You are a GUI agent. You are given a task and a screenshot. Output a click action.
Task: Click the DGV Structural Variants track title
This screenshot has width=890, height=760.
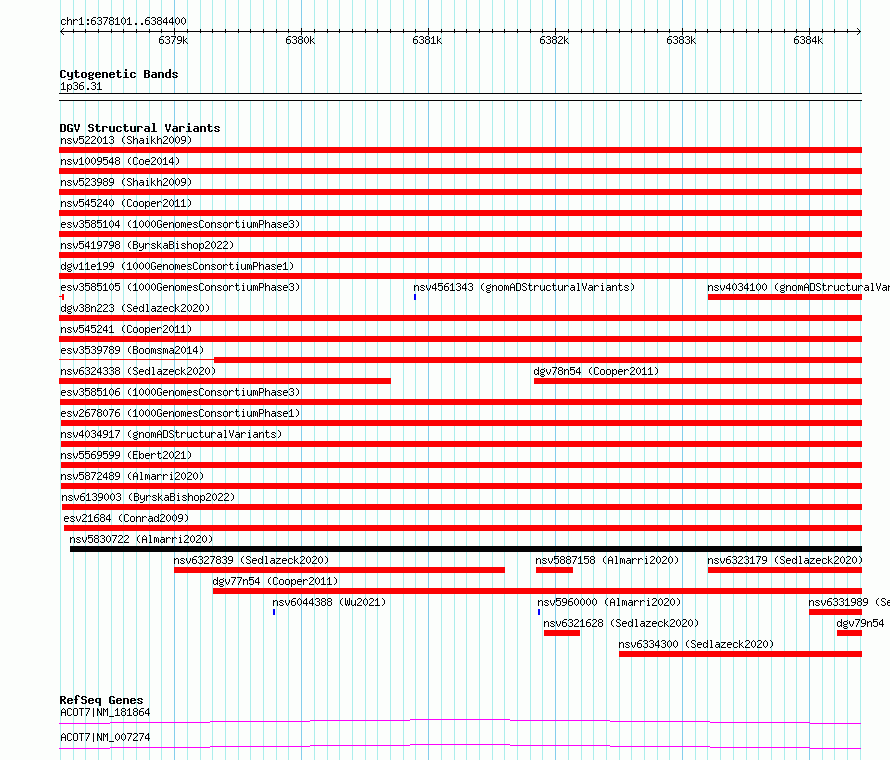140,128
